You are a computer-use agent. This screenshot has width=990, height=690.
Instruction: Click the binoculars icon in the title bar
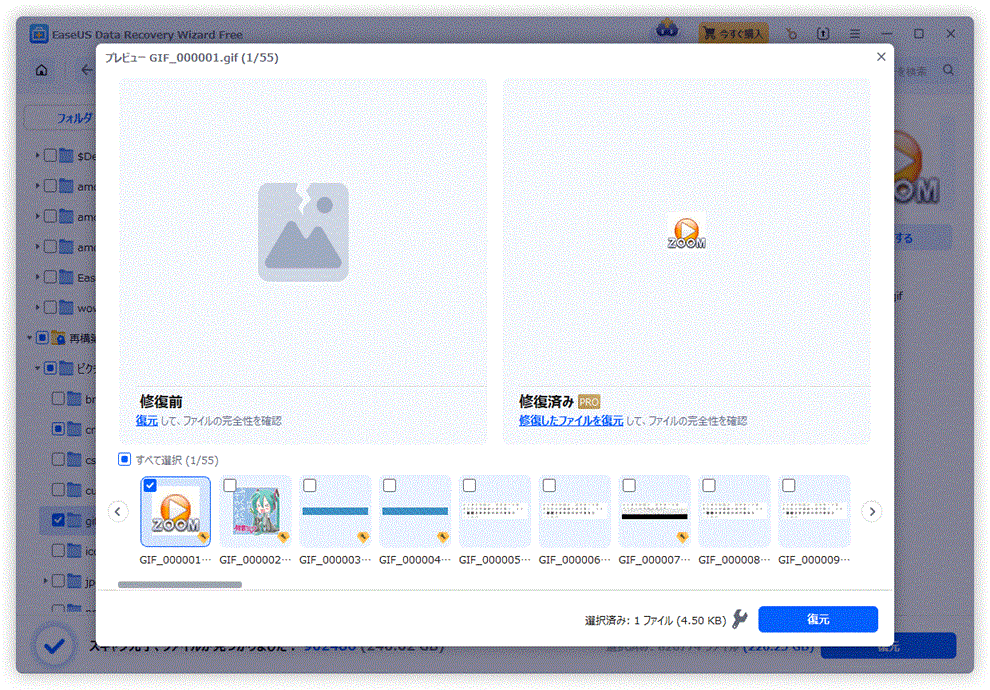coord(665,33)
